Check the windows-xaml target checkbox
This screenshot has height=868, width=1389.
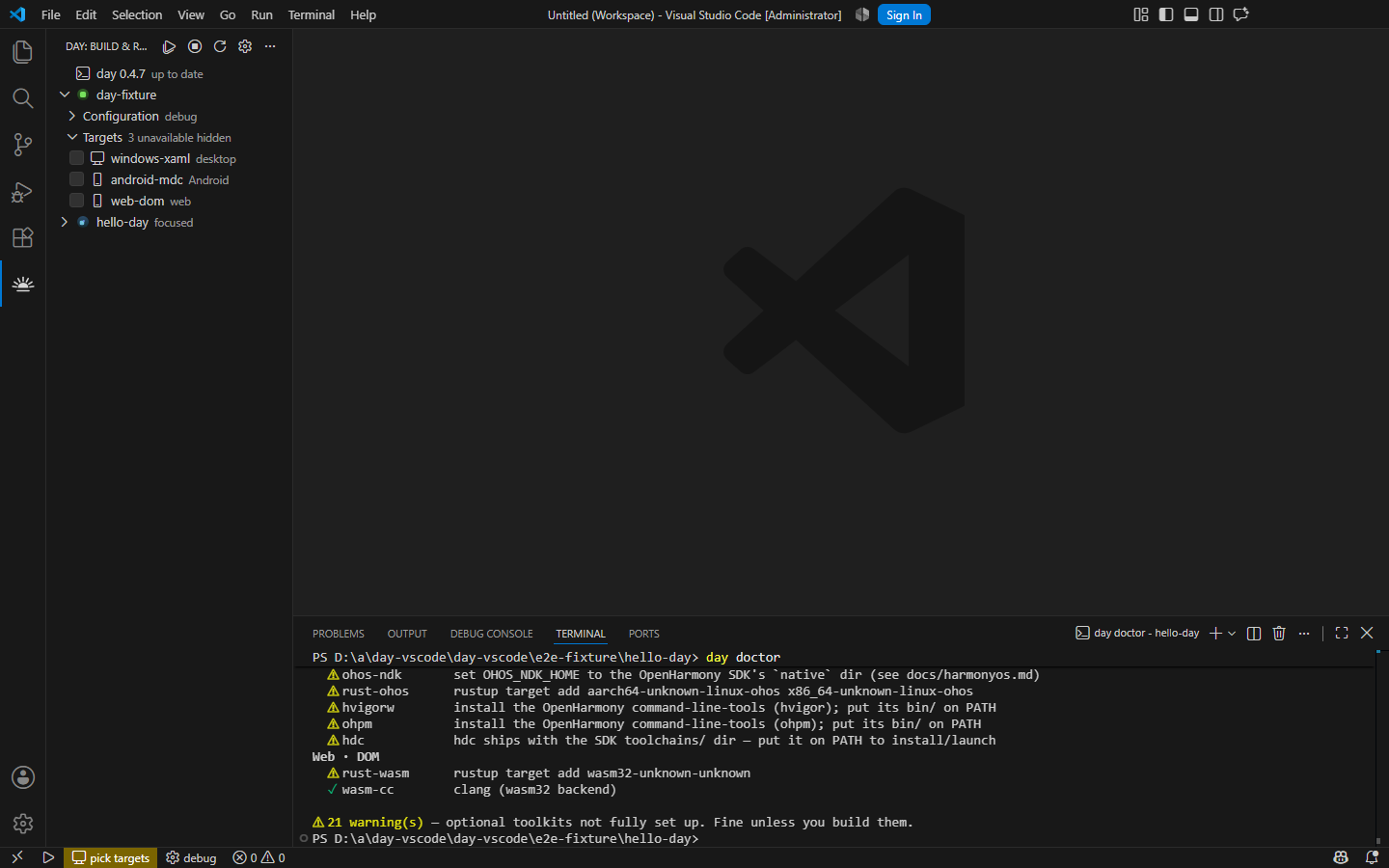(x=76, y=158)
